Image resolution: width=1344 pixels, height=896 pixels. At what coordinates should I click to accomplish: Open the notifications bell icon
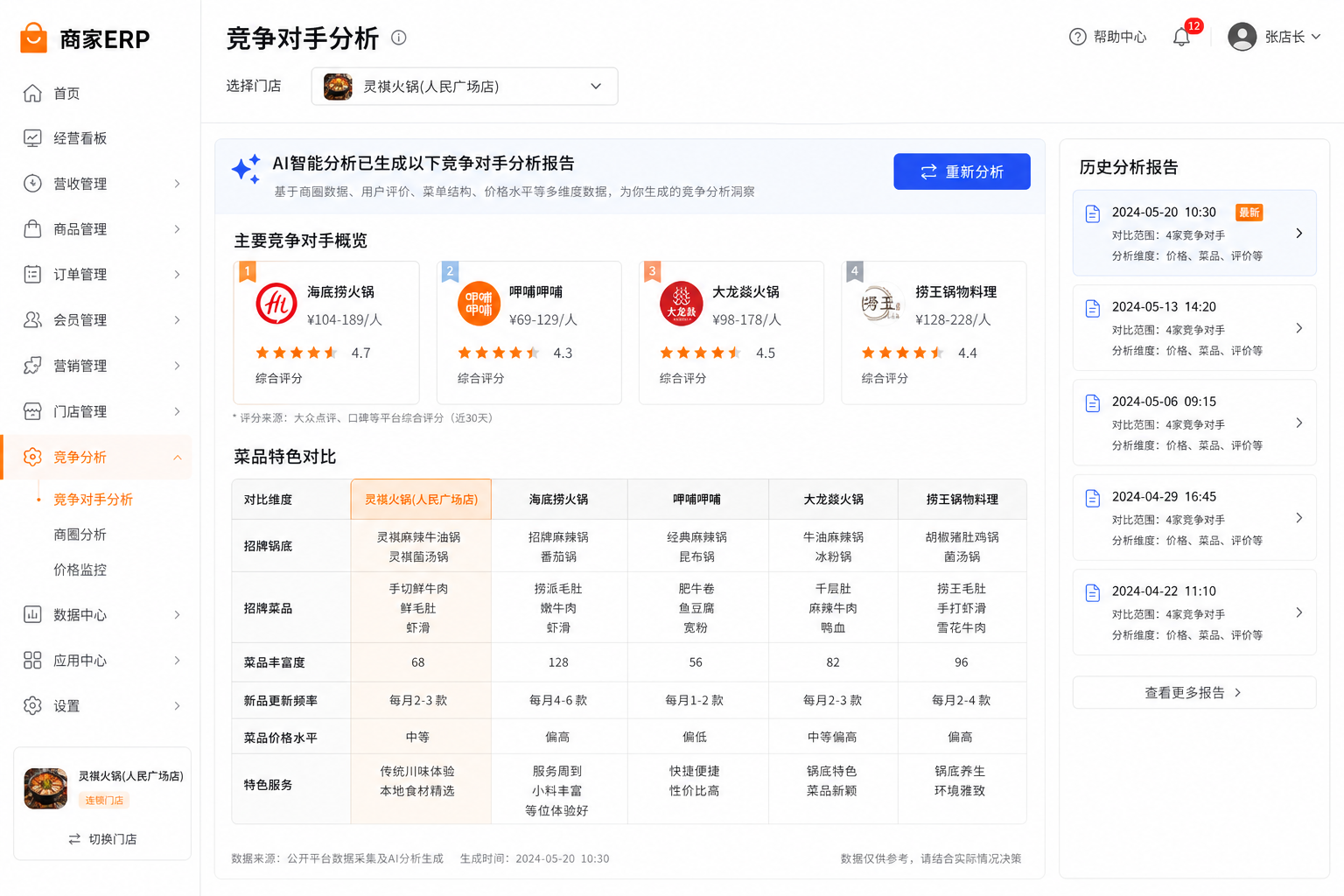(x=1181, y=37)
